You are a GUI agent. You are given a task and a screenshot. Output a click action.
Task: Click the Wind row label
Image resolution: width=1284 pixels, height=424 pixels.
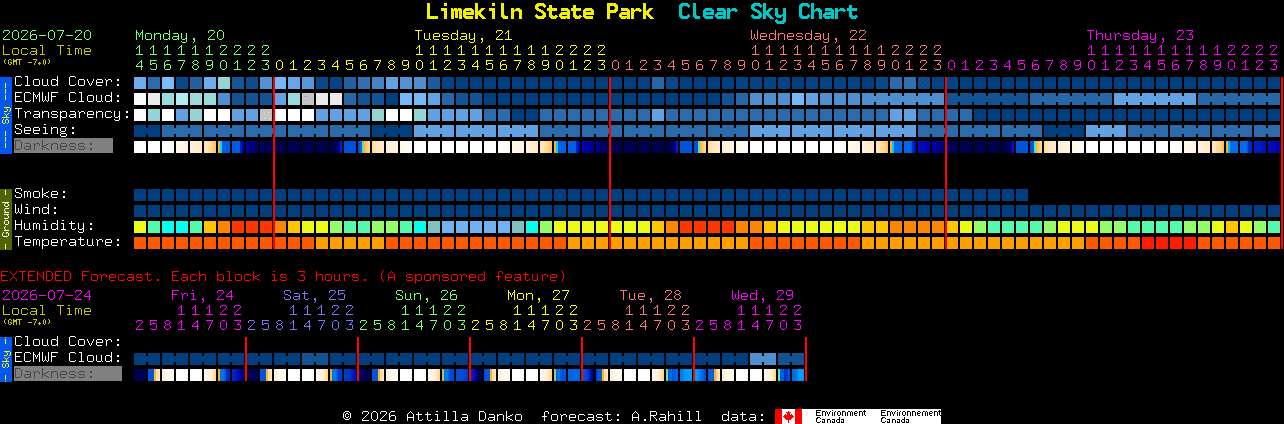[36, 210]
